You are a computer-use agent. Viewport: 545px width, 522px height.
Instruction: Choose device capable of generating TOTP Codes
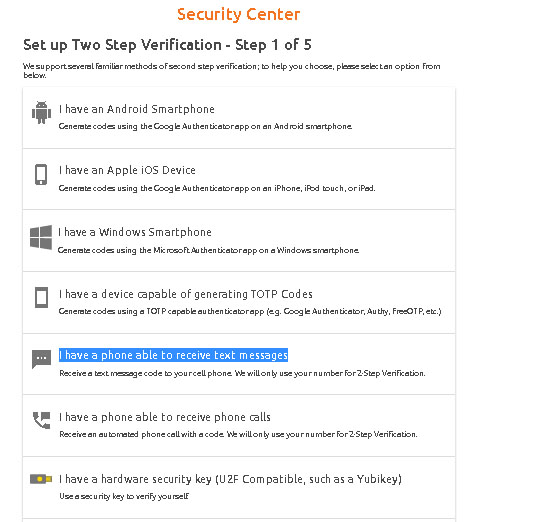coord(239,303)
